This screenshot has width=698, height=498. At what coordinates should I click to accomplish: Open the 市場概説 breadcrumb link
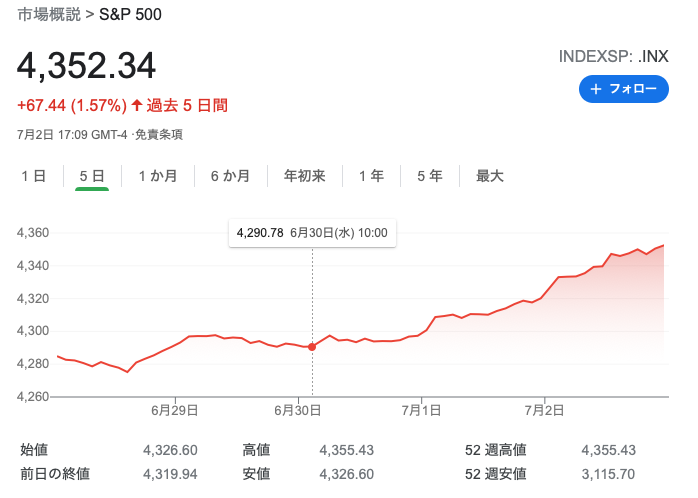tap(49, 15)
